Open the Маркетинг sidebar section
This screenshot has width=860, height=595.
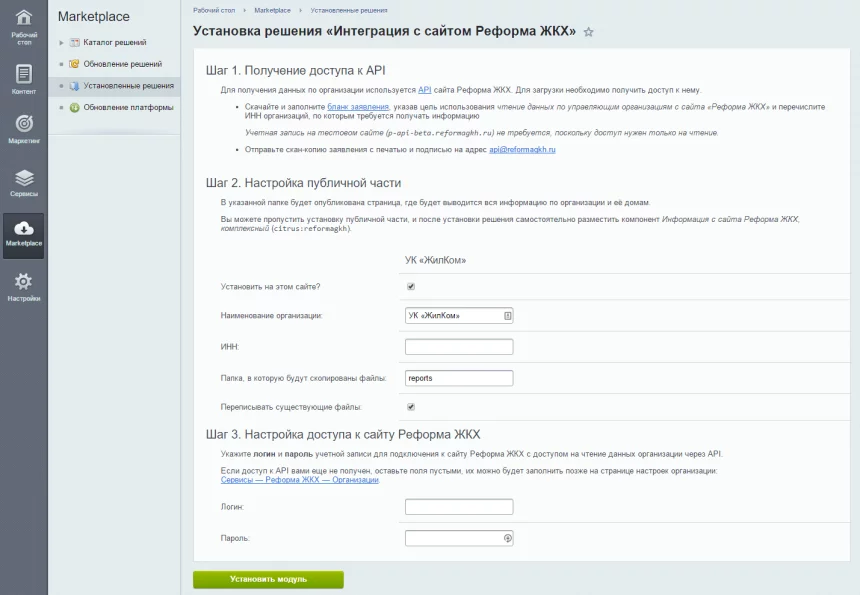24,128
